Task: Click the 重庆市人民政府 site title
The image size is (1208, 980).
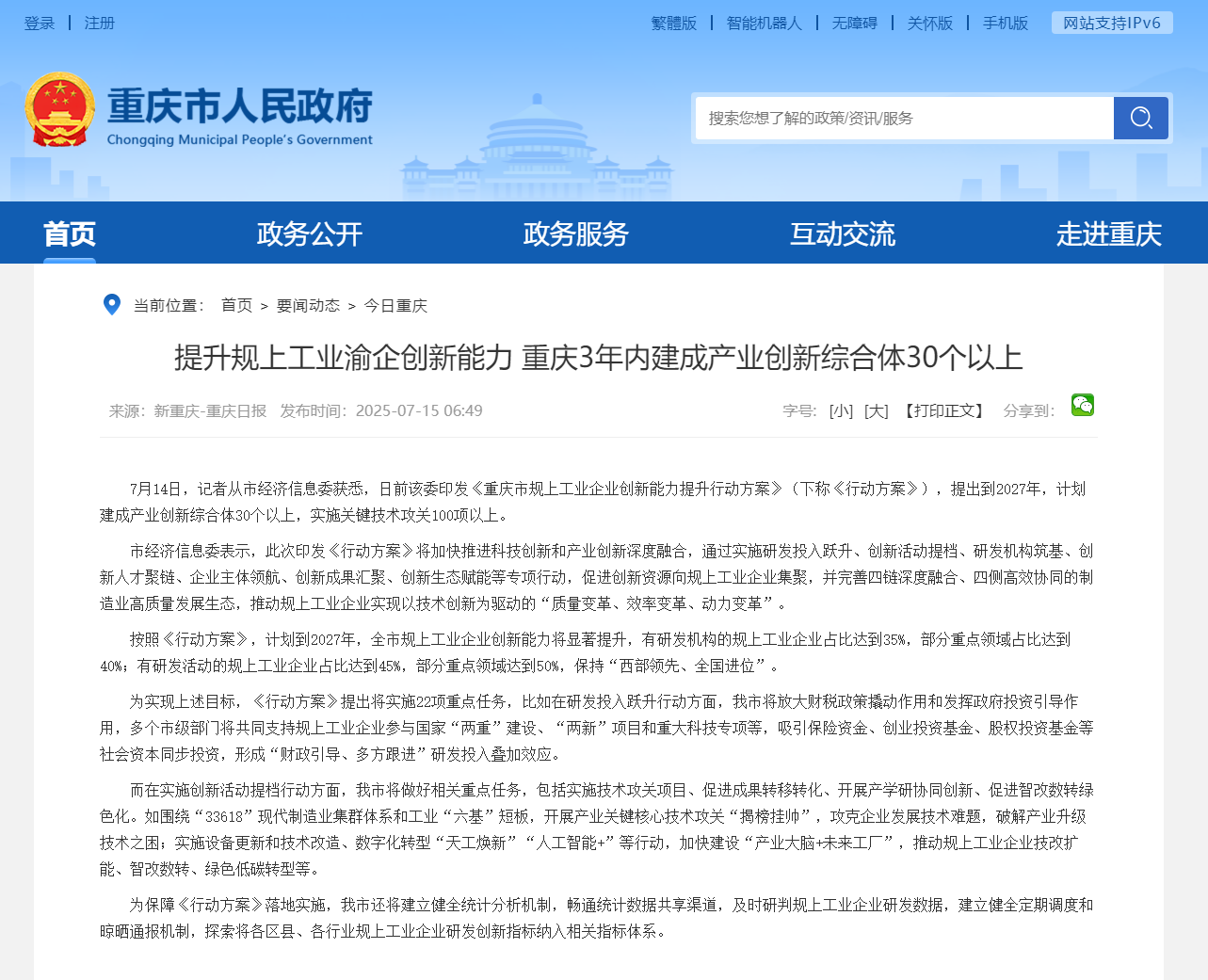Action: click(240, 105)
